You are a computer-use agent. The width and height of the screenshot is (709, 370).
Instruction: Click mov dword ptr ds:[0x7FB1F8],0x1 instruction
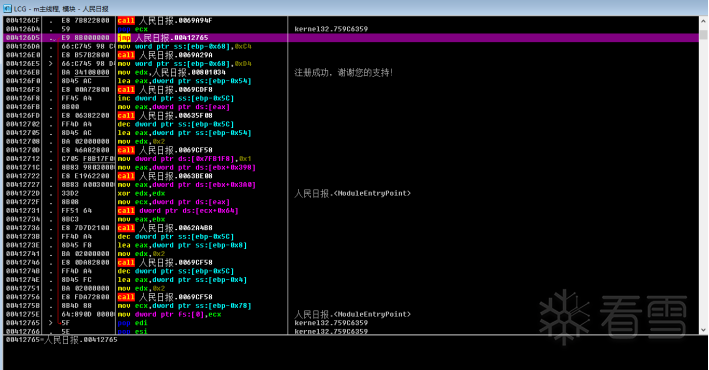coord(184,159)
